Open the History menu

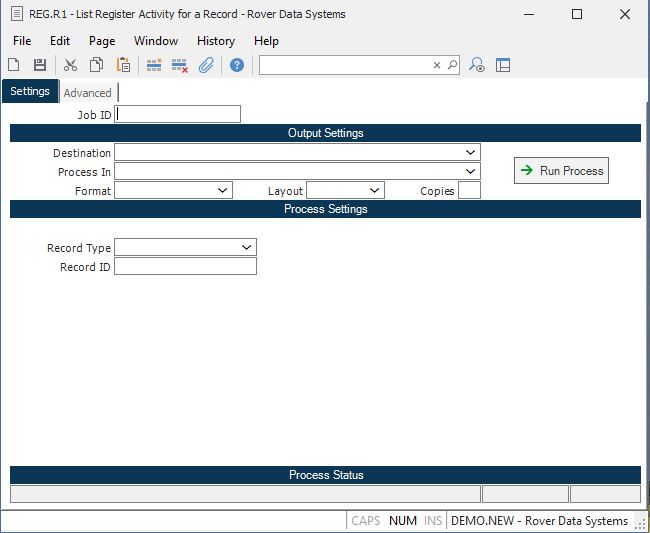[x=215, y=41]
